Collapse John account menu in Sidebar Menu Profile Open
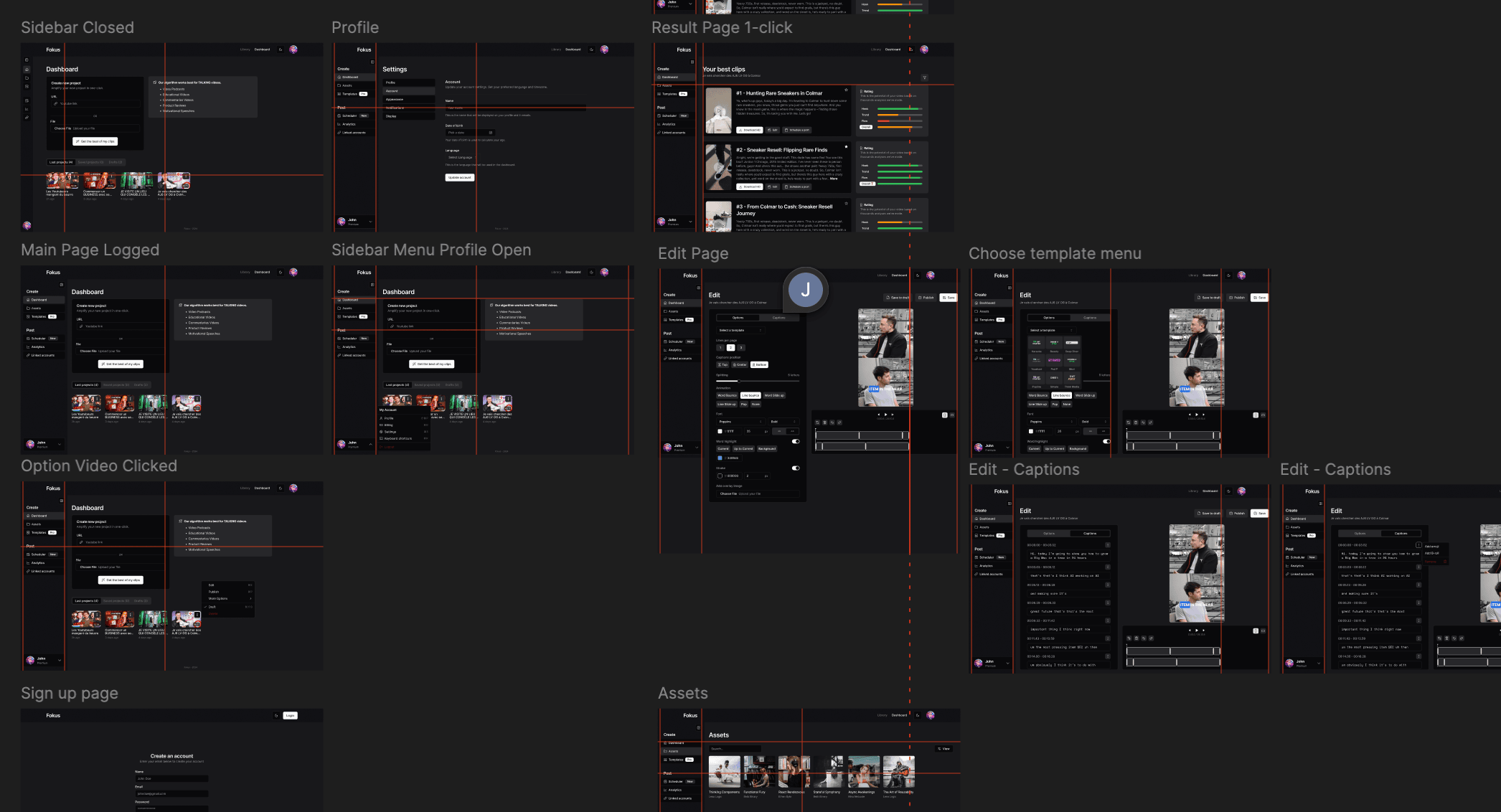1501x812 pixels. pyautogui.click(x=370, y=445)
